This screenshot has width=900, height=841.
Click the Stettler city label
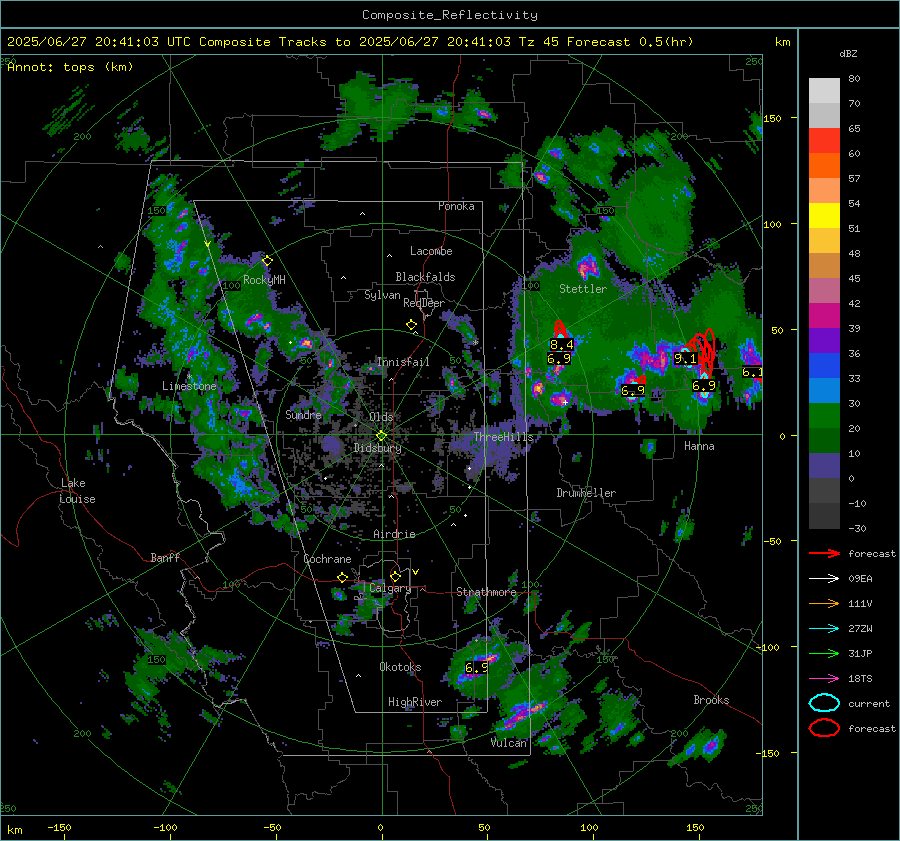[583, 289]
